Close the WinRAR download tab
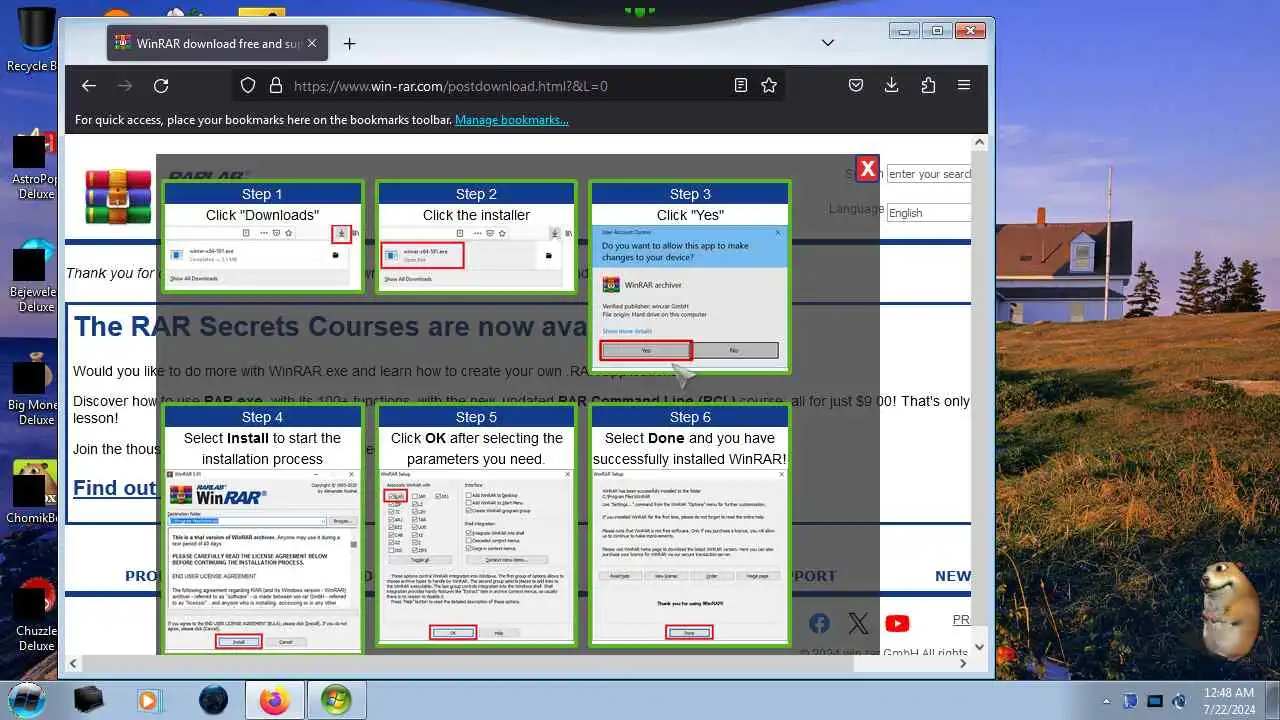1280x720 pixels. tap(312, 44)
